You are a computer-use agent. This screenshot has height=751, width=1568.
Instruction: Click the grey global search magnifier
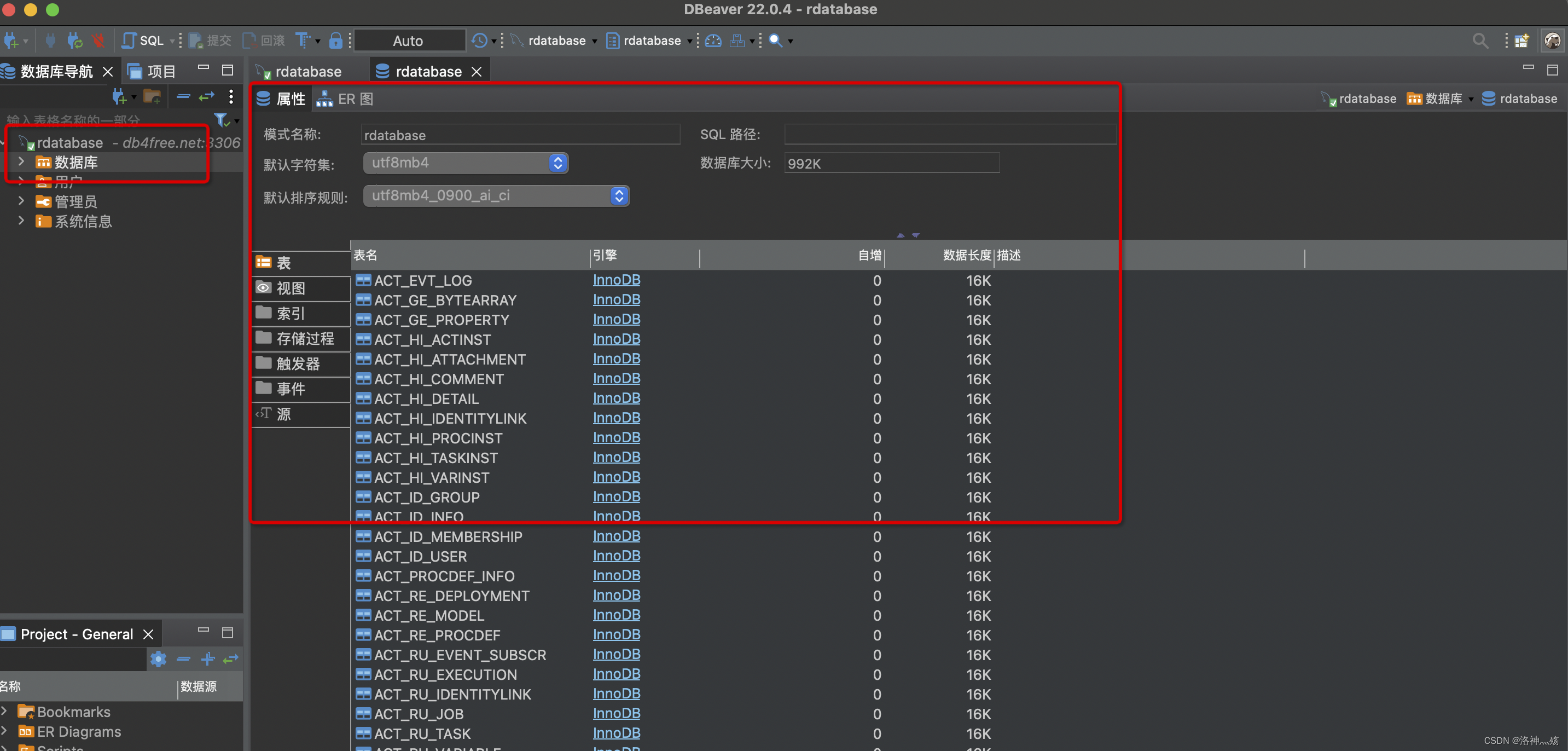(1480, 41)
